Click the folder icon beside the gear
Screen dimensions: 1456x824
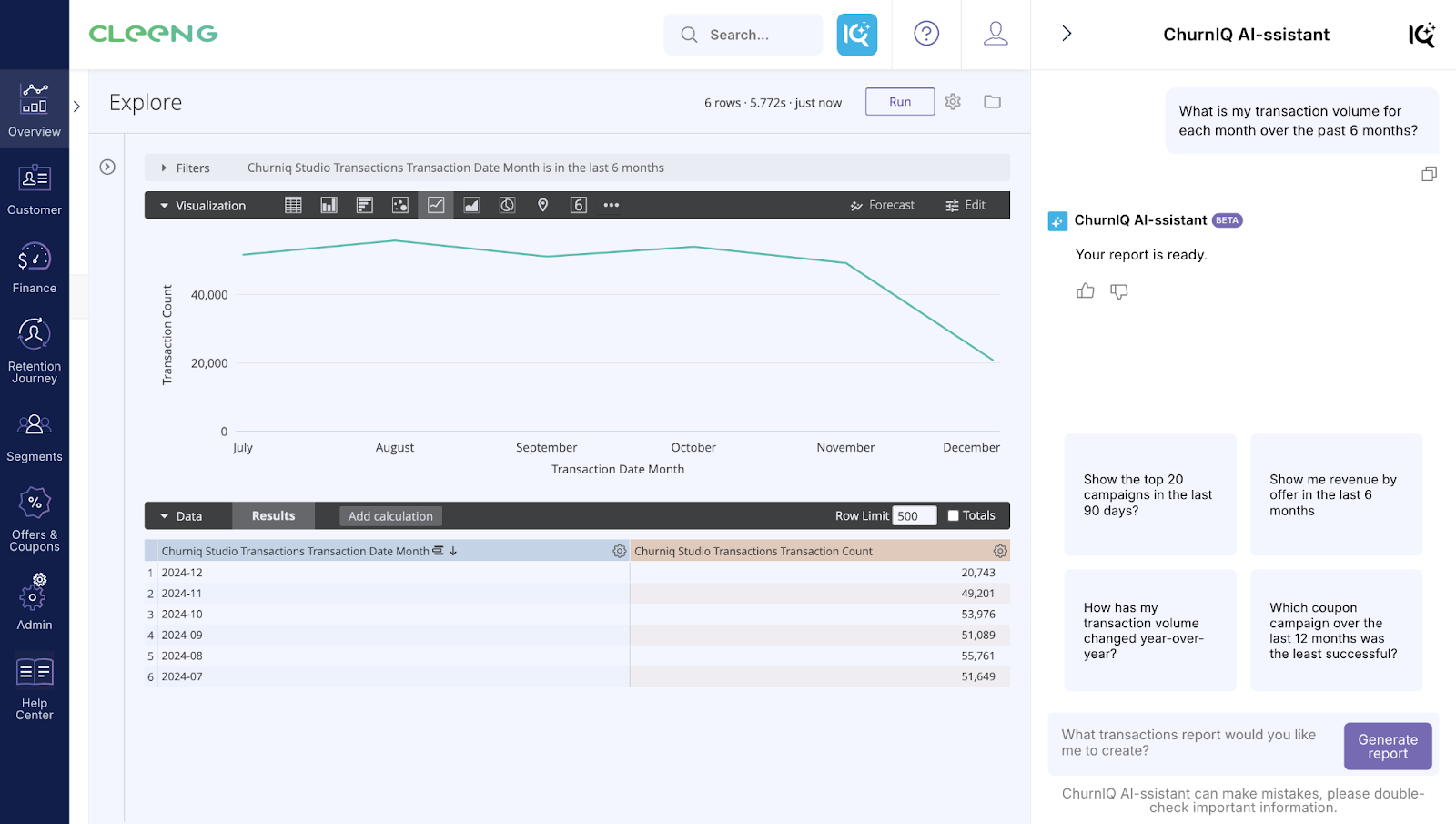[x=992, y=102]
